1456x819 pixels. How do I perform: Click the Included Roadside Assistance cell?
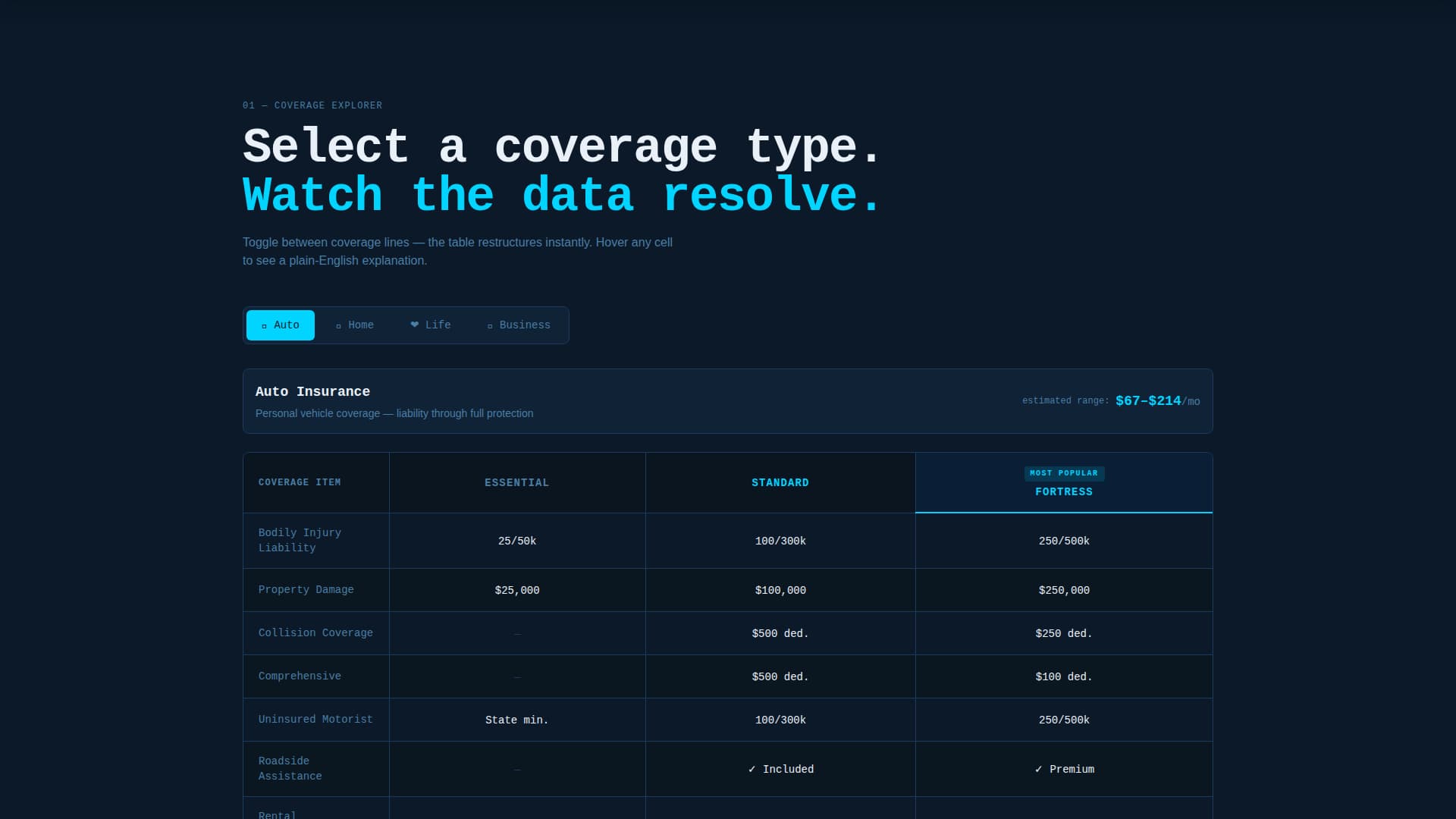point(780,770)
